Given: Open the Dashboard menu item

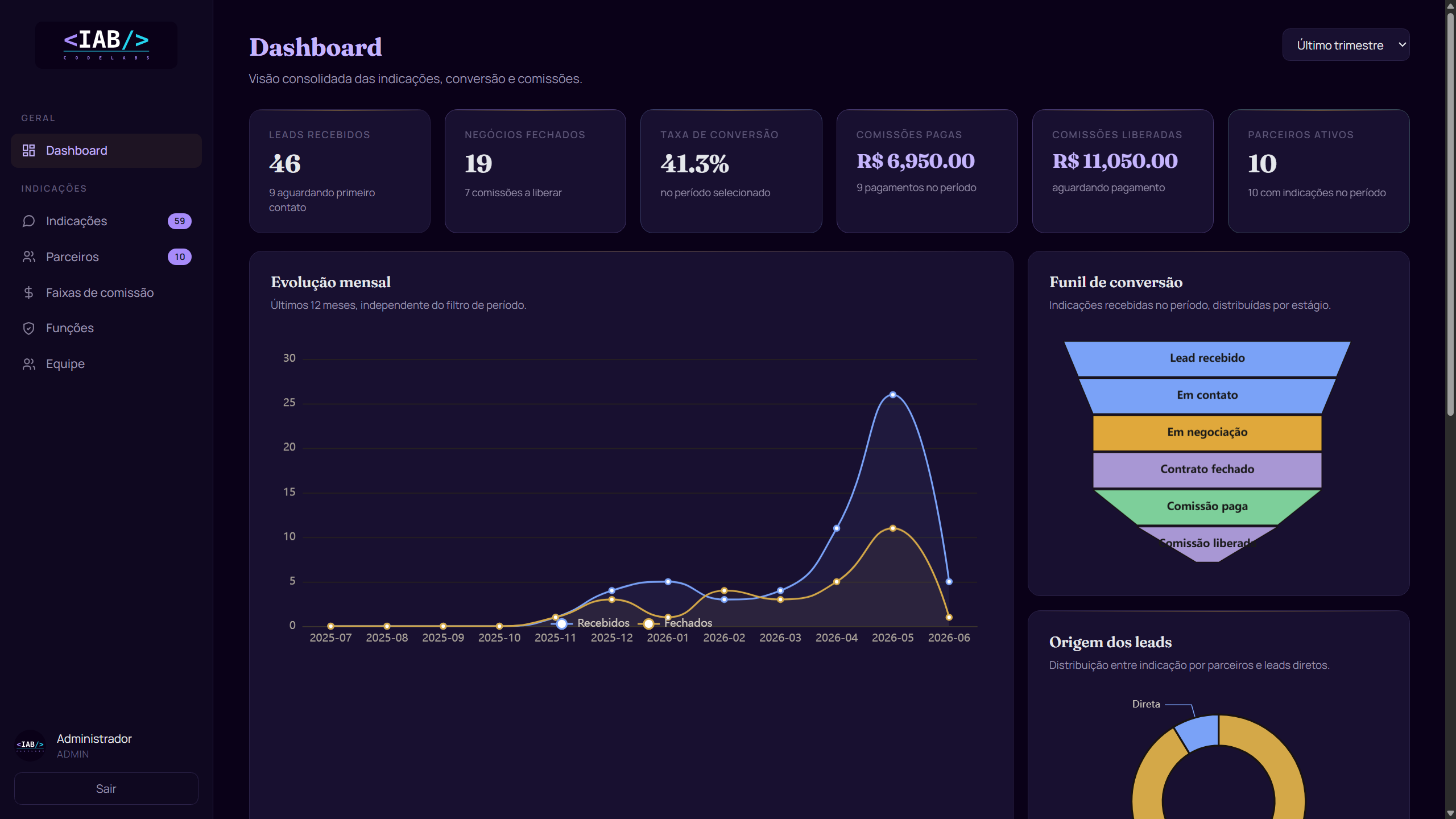Looking at the screenshot, I should coord(106,151).
